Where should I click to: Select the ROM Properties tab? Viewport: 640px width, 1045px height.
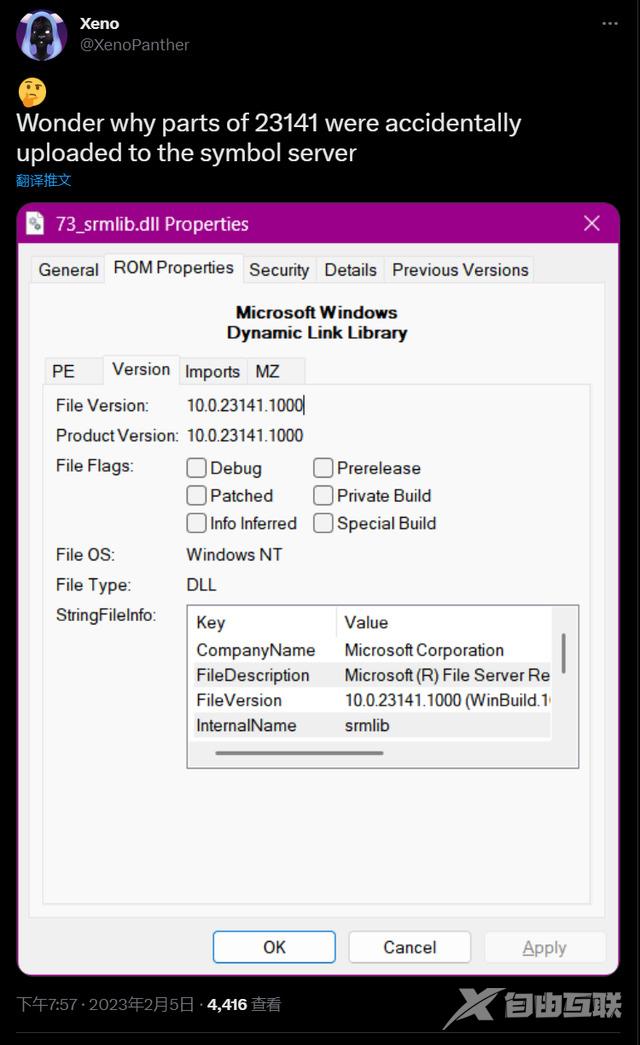tap(173, 268)
